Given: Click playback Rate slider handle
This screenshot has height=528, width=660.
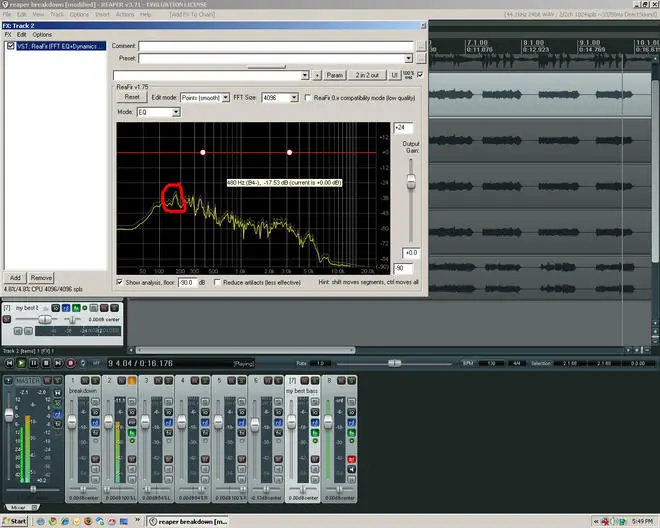Looking at the screenshot, I should (394, 363).
